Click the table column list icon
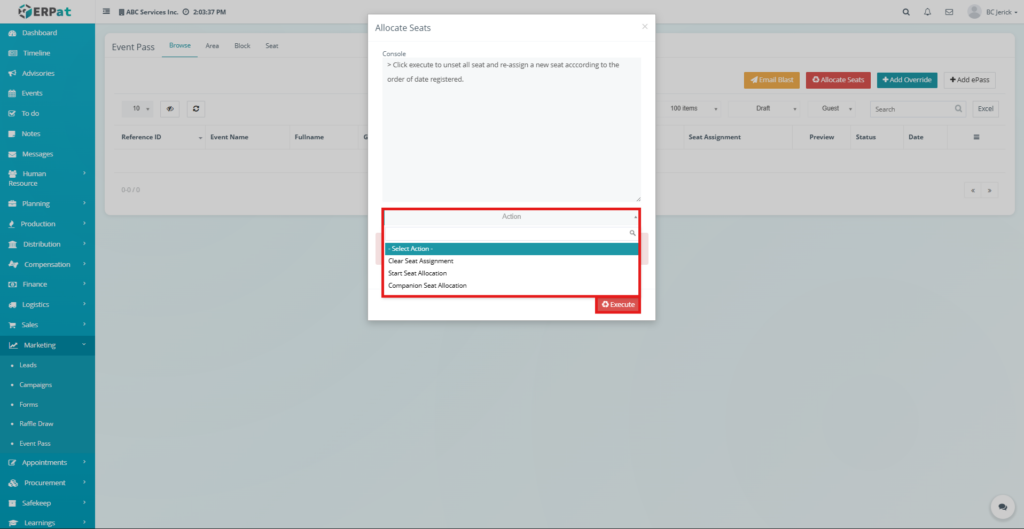Image resolution: width=1024 pixels, height=529 pixels. tap(976, 137)
